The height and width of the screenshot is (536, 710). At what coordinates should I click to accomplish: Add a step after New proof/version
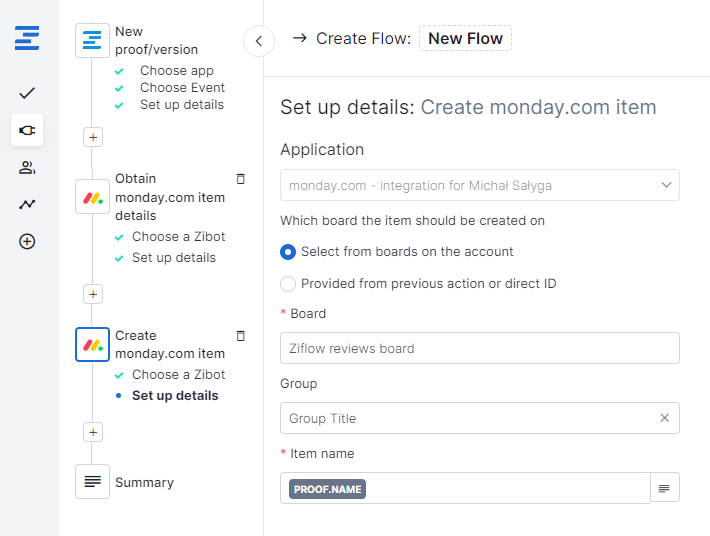(93, 137)
